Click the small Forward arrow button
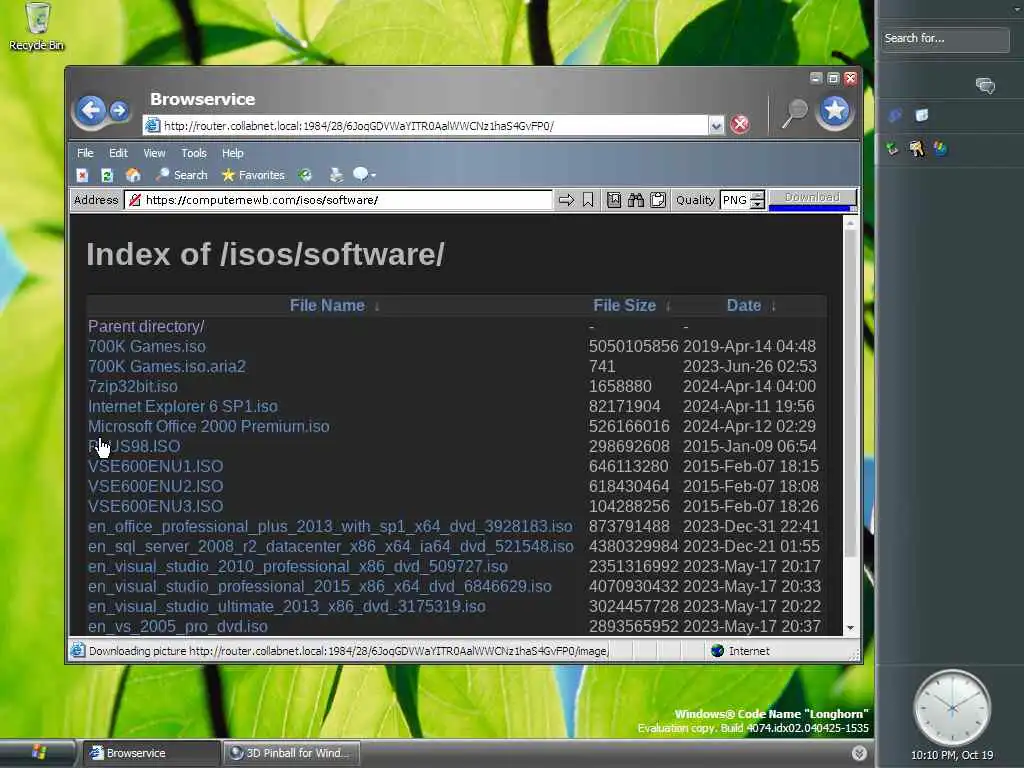This screenshot has width=1024, height=768. pos(119,110)
